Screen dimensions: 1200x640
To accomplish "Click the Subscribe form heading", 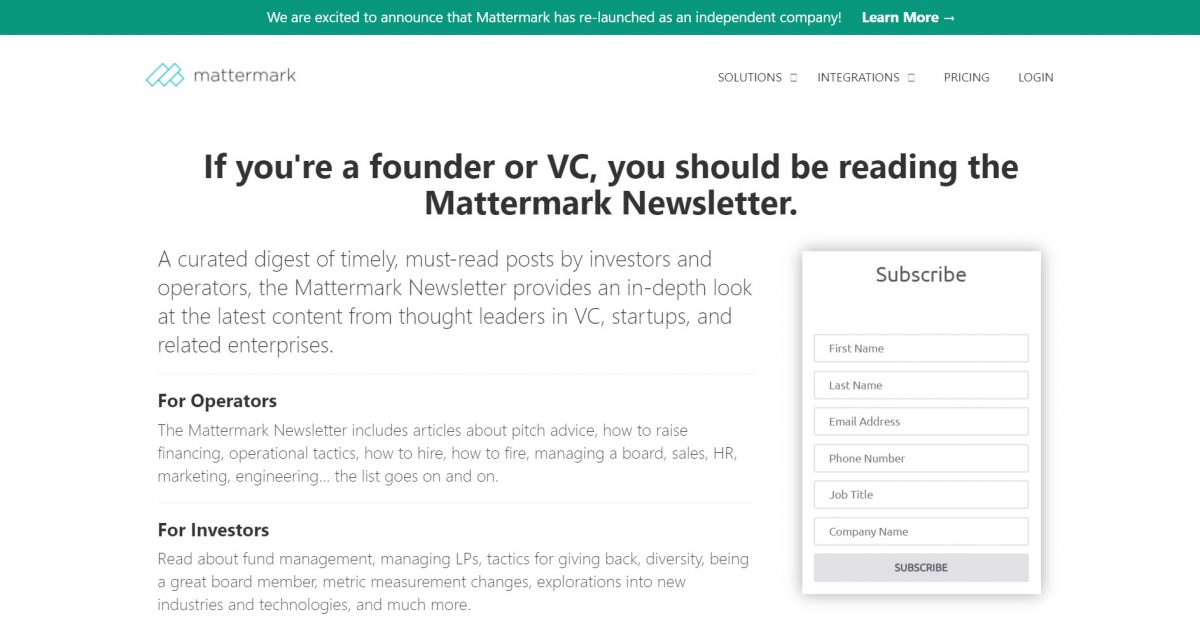I will pos(921,274).
